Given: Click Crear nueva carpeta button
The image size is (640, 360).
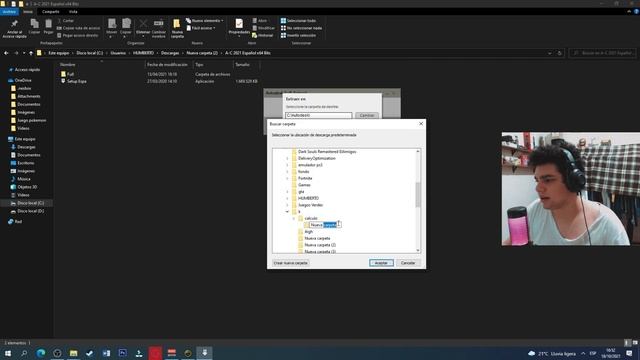Looking at the screenshot, I should coord(291,263).
